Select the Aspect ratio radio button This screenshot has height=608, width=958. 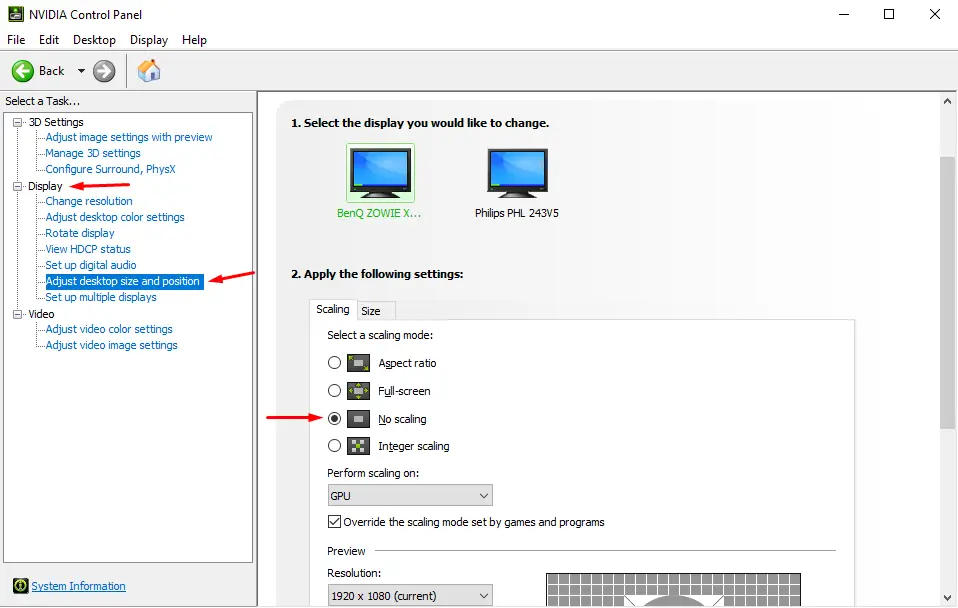(x=334, y=363)
